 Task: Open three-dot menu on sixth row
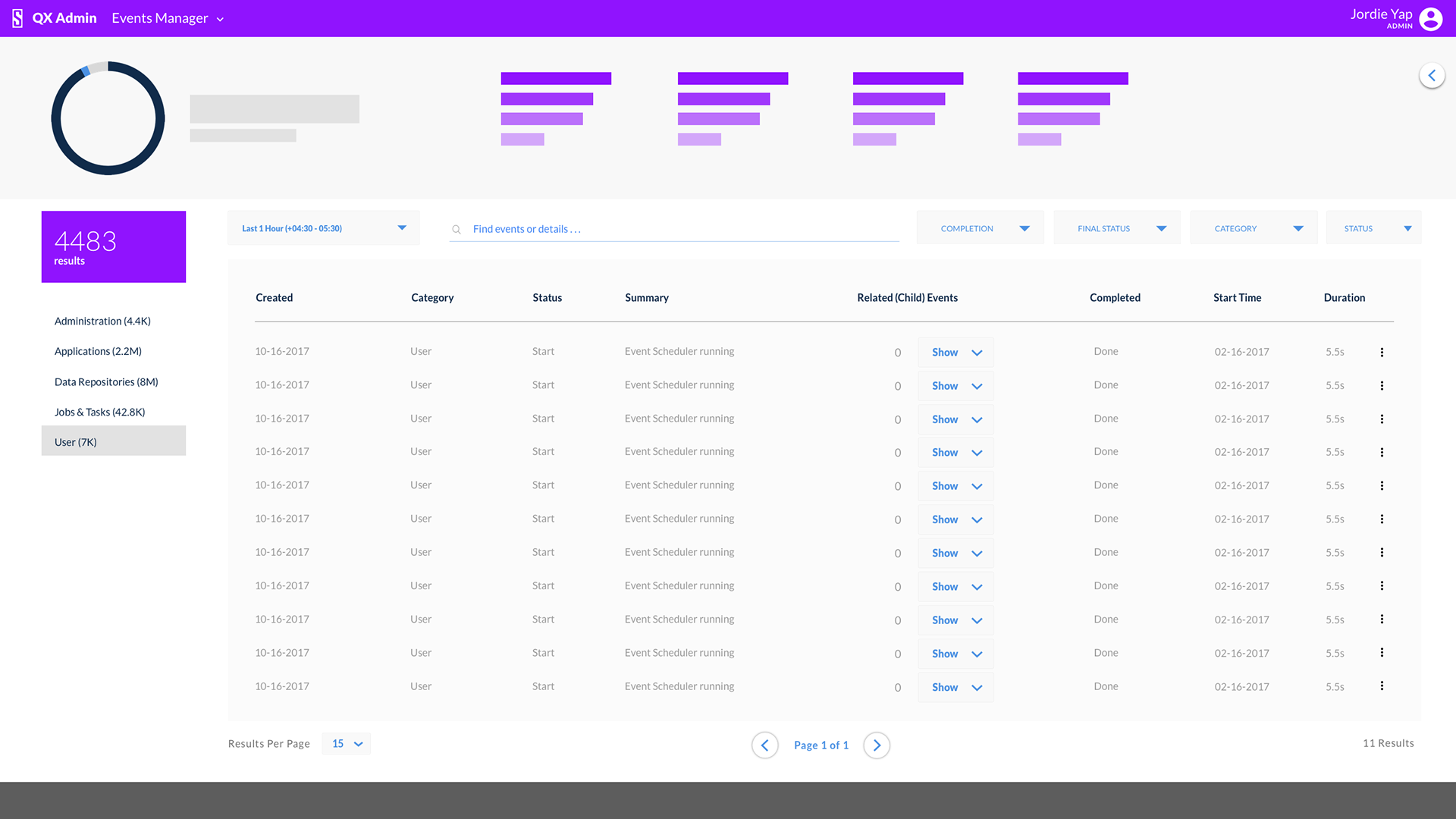pos(1382,519)
